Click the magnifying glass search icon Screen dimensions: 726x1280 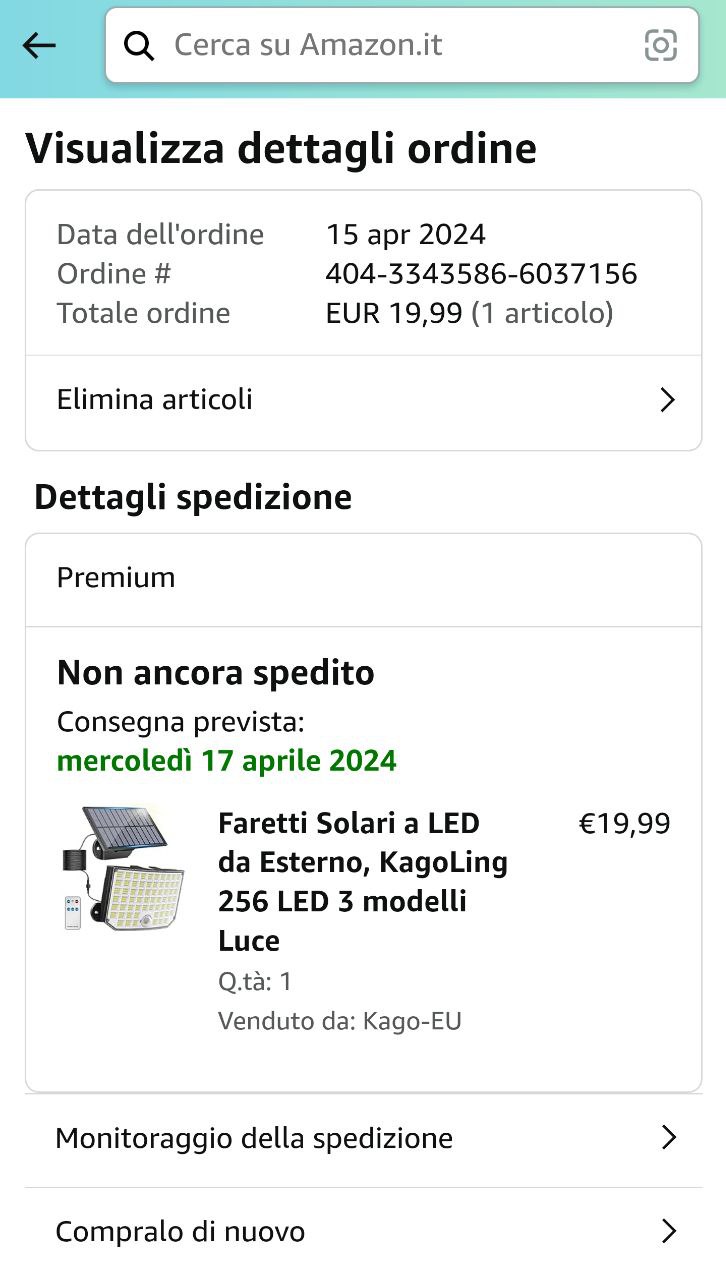point(139,45)
